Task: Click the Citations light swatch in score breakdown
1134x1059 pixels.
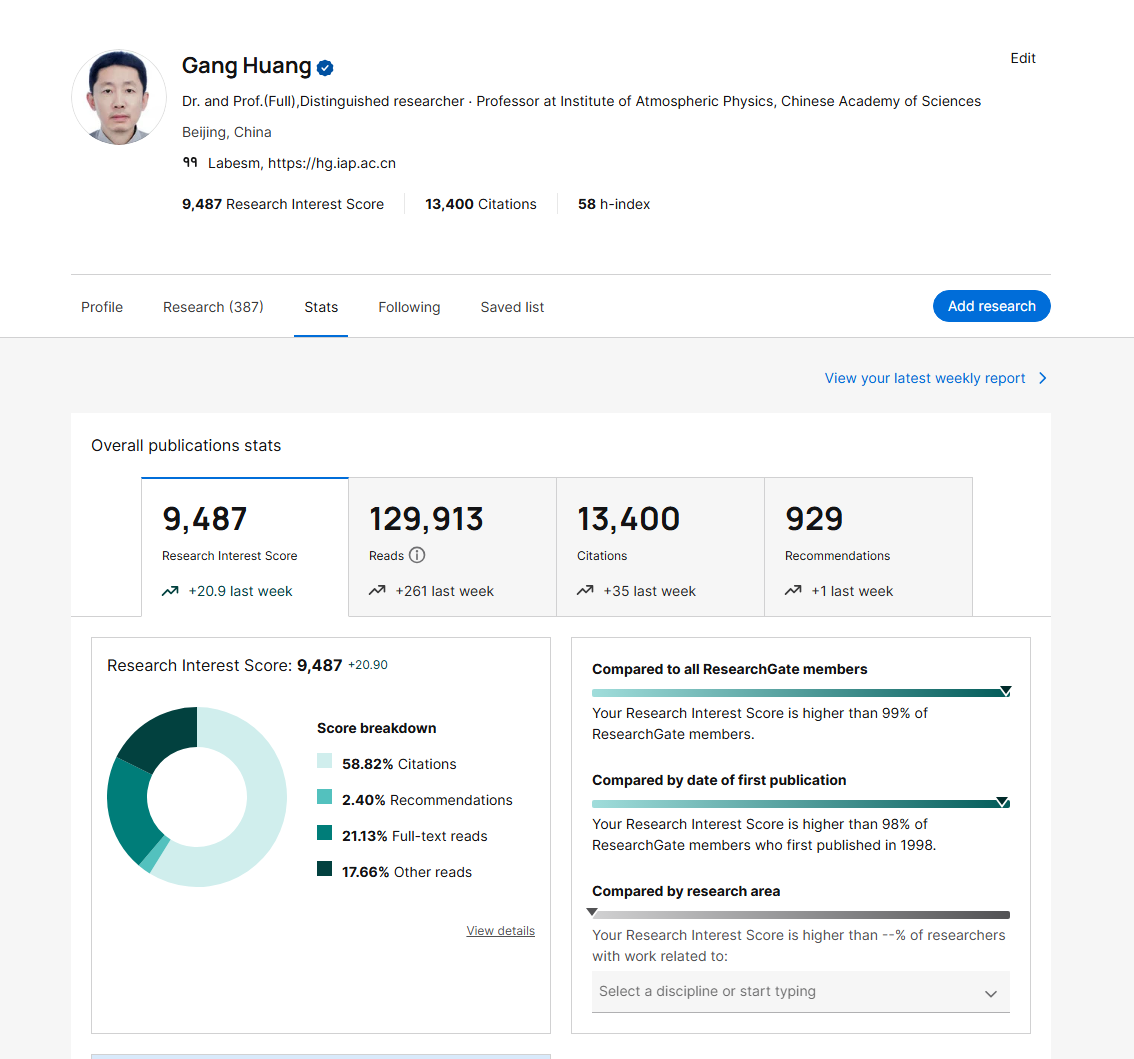Action: 325,761
